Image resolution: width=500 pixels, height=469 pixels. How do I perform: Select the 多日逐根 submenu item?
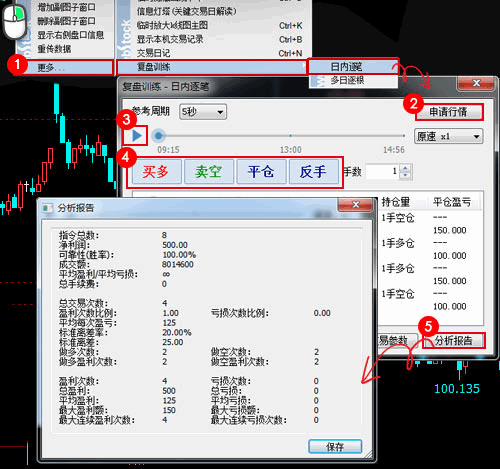click(353, 80)
